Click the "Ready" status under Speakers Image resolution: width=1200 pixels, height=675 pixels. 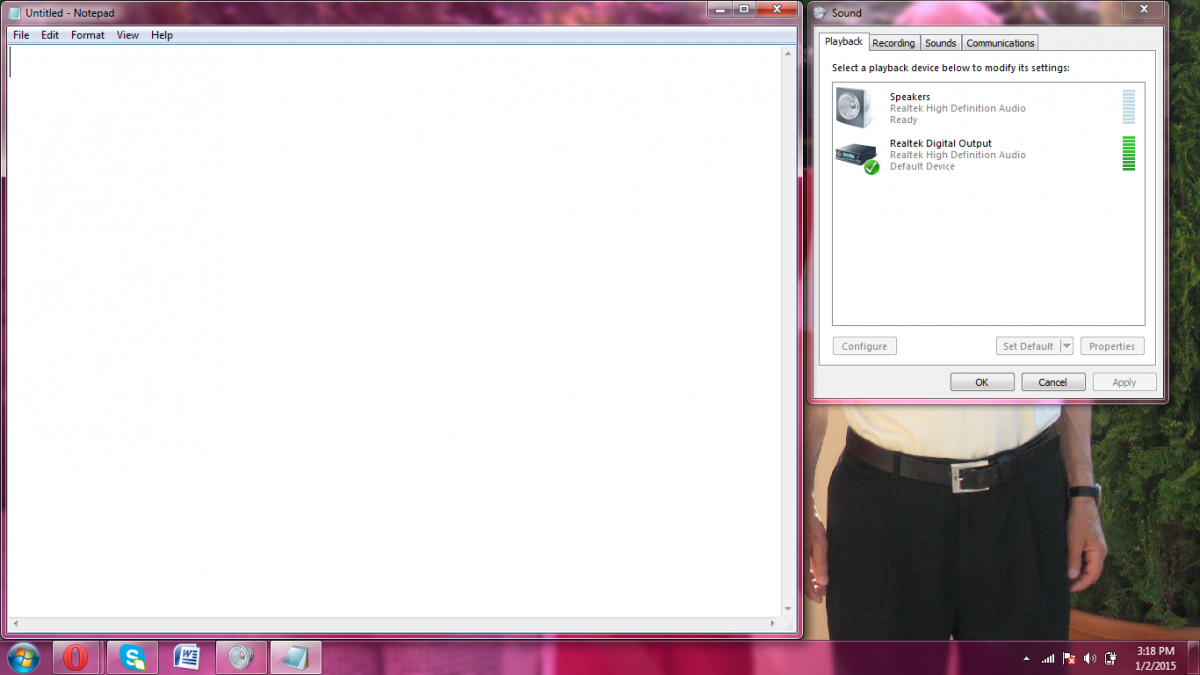pos(903,120)
